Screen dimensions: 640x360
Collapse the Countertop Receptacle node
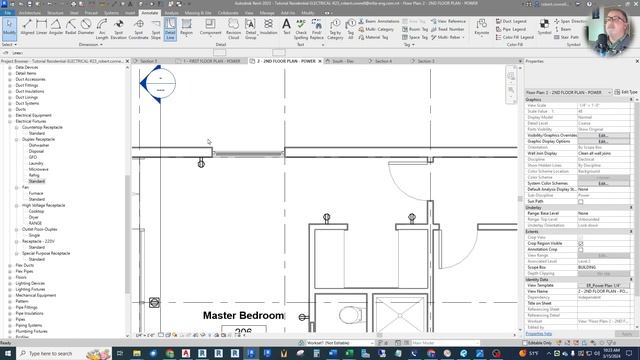(17, 127)
